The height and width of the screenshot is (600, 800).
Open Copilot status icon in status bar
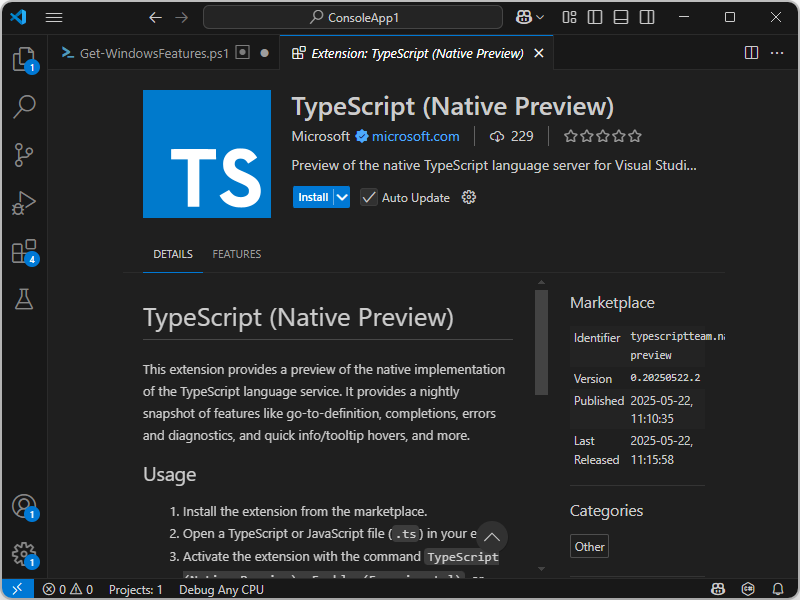[x=718, y=589]
